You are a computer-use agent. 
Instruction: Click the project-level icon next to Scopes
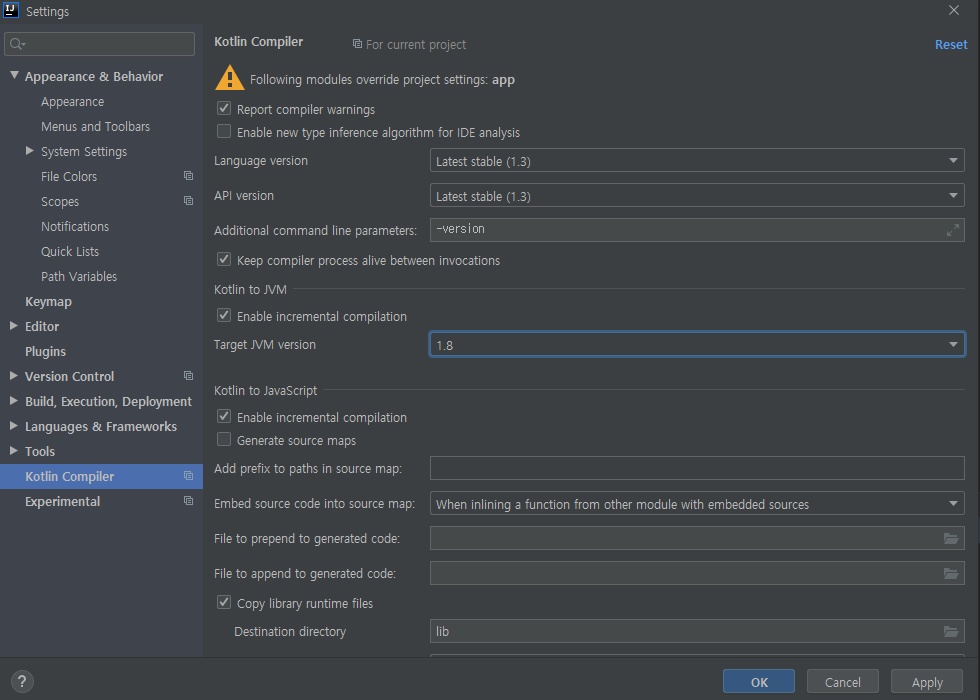click(x=188, y=201)
